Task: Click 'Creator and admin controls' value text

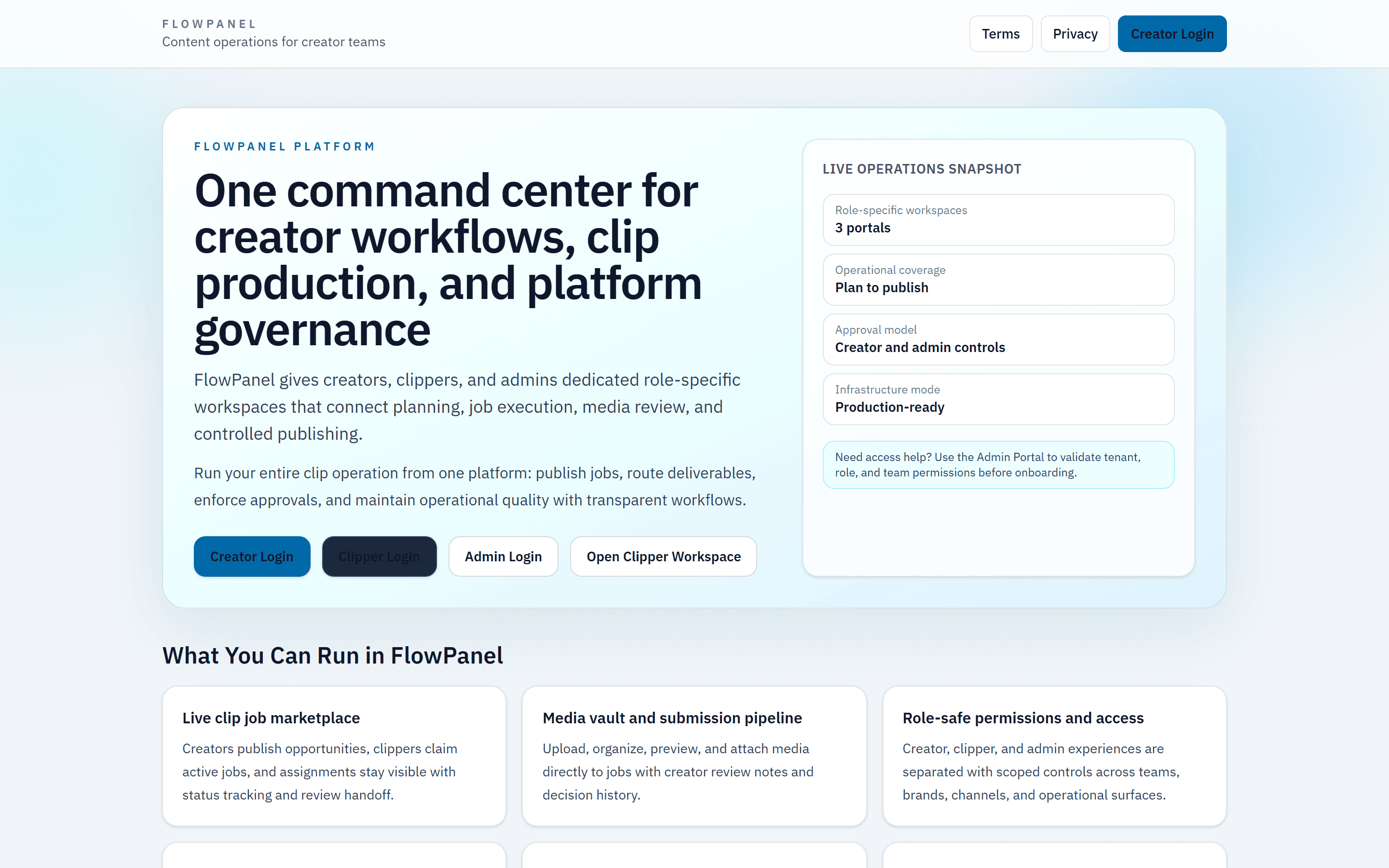Action: pyautogui.click(x=920, y=347)
